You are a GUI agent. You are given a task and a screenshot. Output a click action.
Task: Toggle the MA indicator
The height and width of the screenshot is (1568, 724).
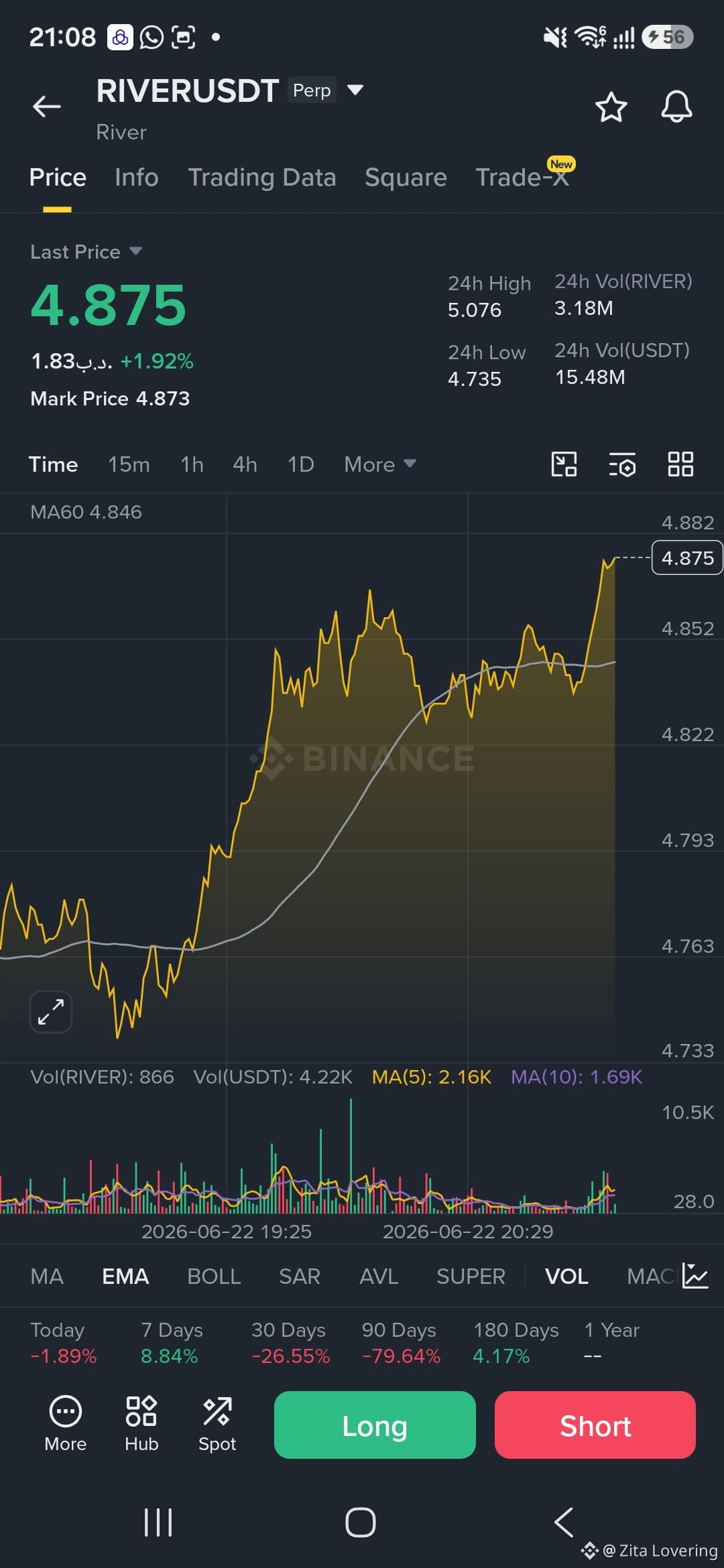click(47, 1277)
